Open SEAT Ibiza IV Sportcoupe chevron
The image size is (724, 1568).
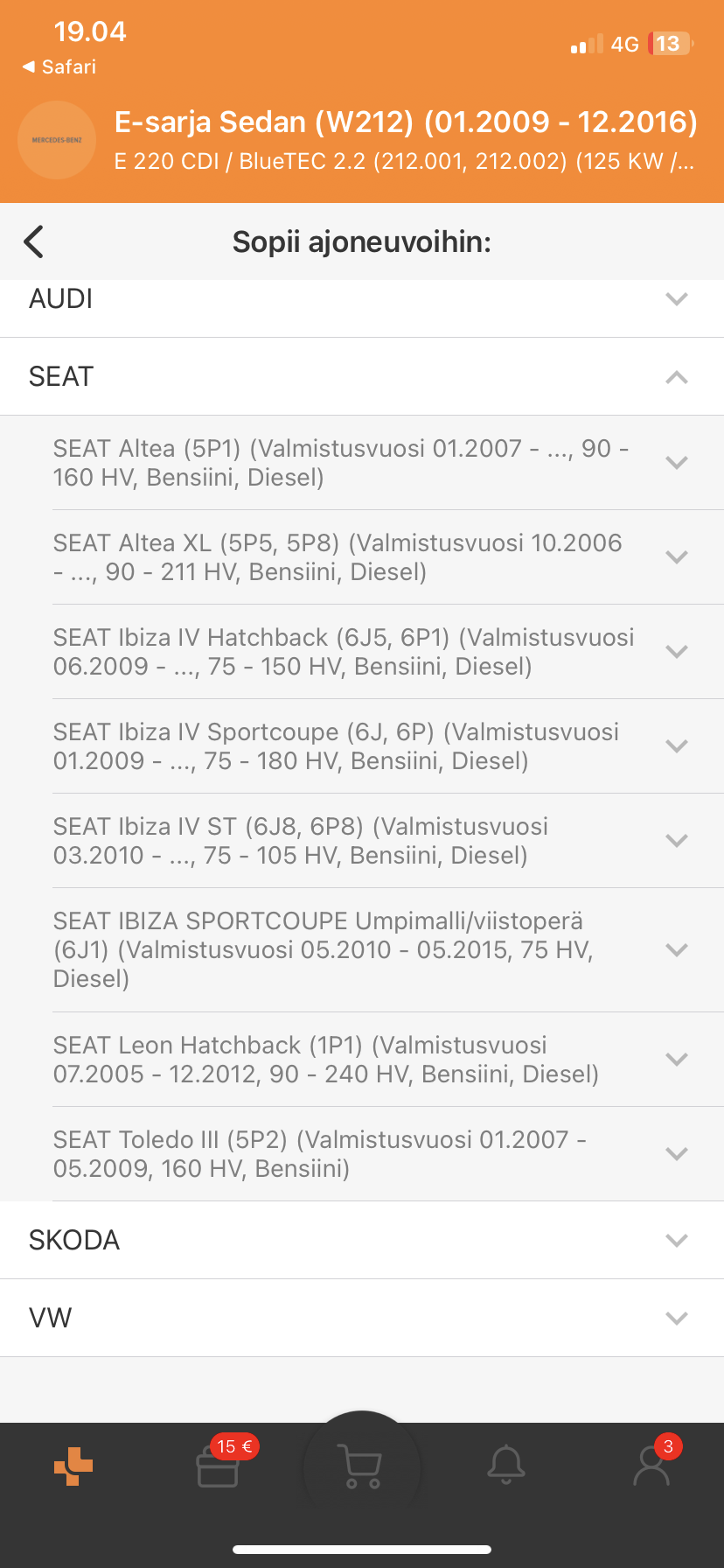coord(676,746)
